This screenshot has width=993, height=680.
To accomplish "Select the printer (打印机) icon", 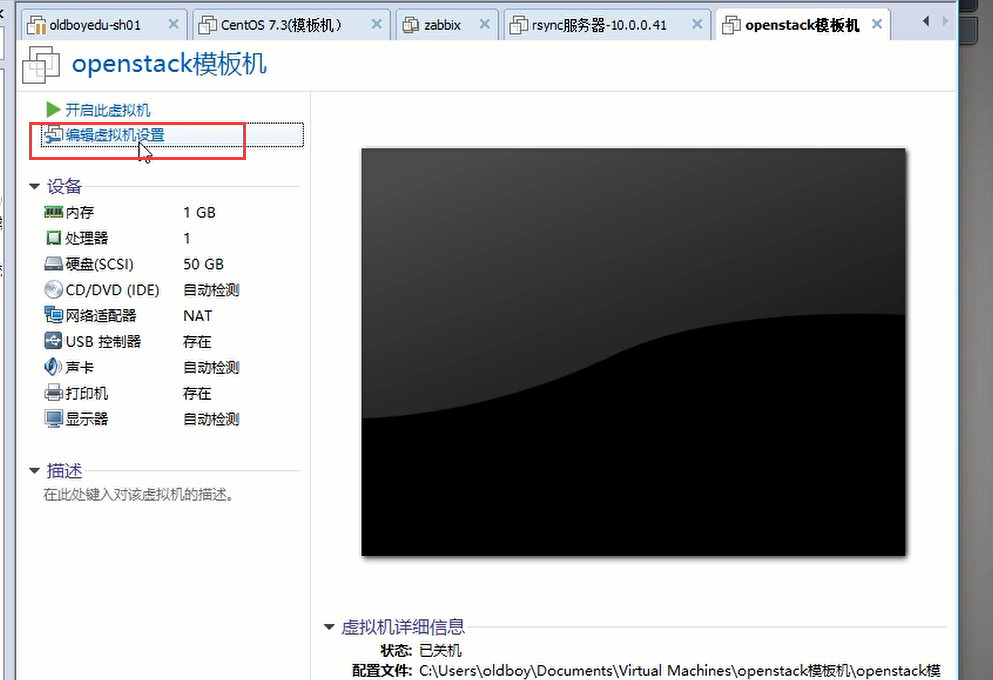I will (x=54, y=393).
